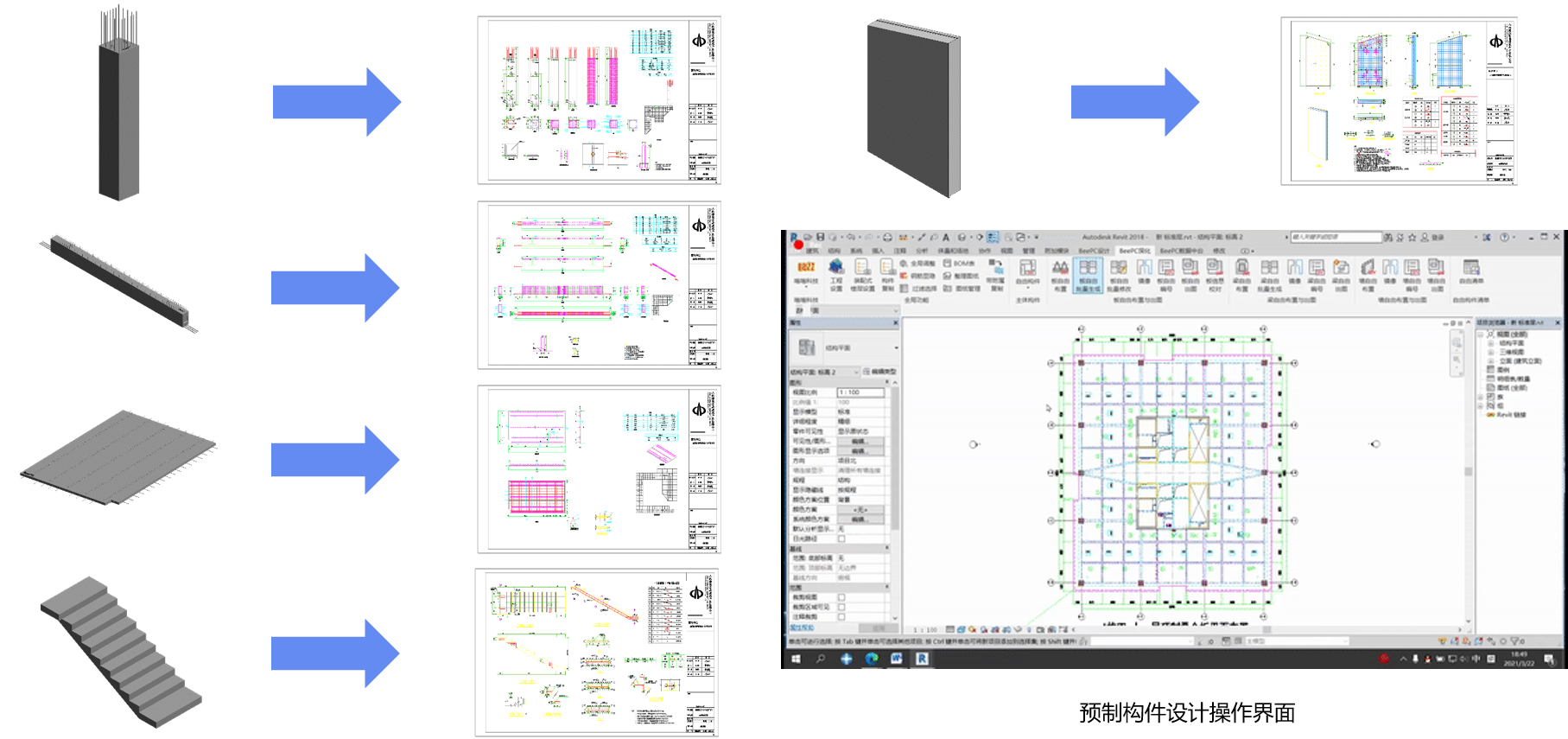Toggle the 注释裁剪 checkbox

click(x=841, y=617)
